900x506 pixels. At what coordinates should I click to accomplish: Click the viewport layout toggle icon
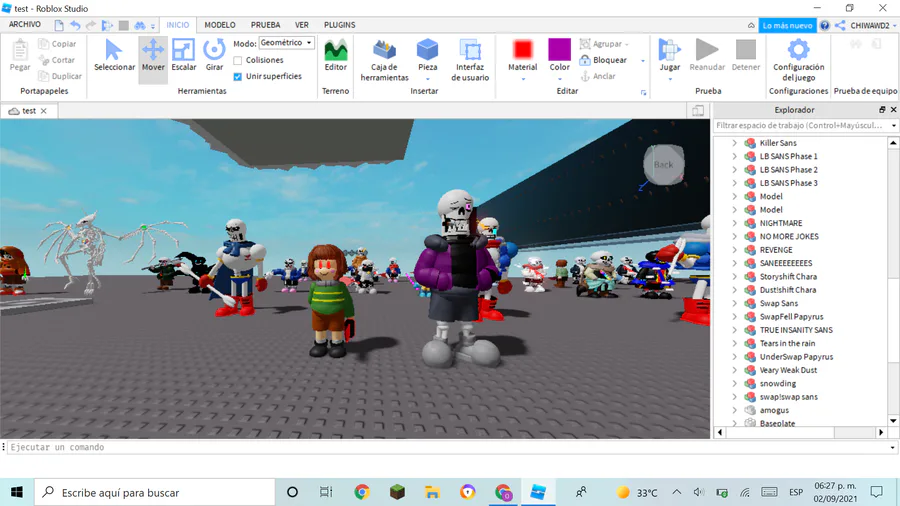698,111
